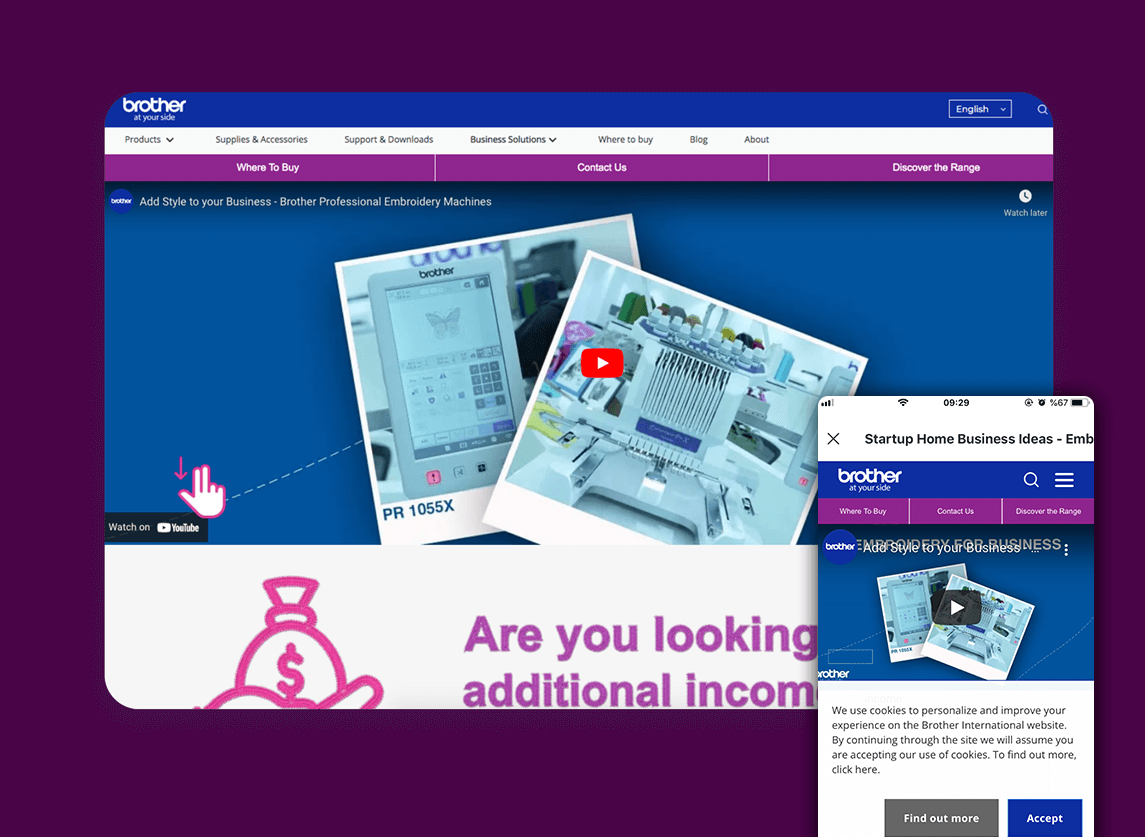Select the desktop Contact Us tab
1145x837 pixels.
(x=601, y=168)
